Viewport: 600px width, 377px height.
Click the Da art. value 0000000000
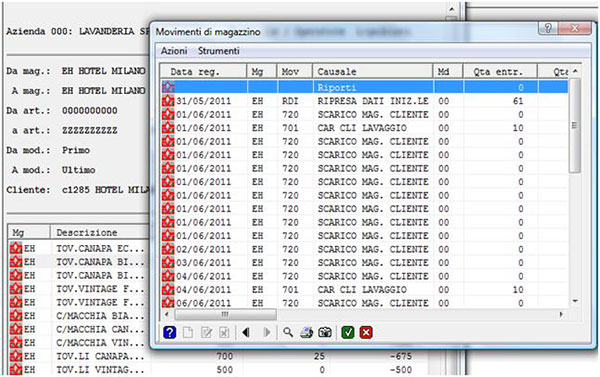point(90,111)
